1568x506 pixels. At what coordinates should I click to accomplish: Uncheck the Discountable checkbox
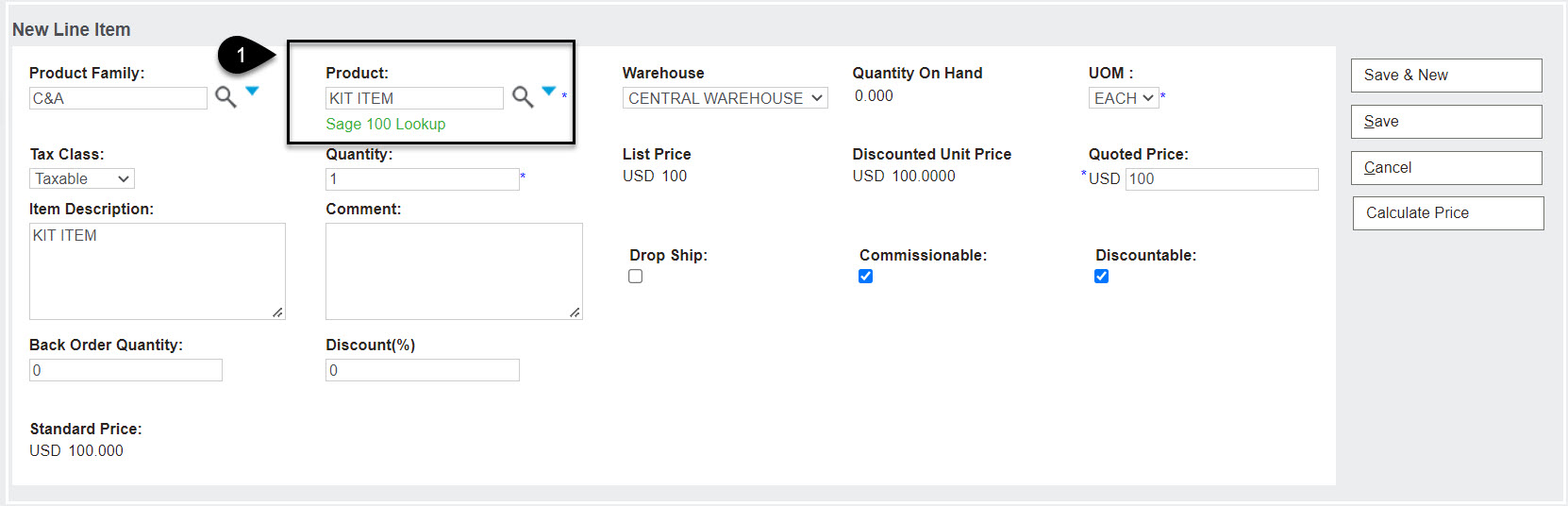pos(1101,277)
